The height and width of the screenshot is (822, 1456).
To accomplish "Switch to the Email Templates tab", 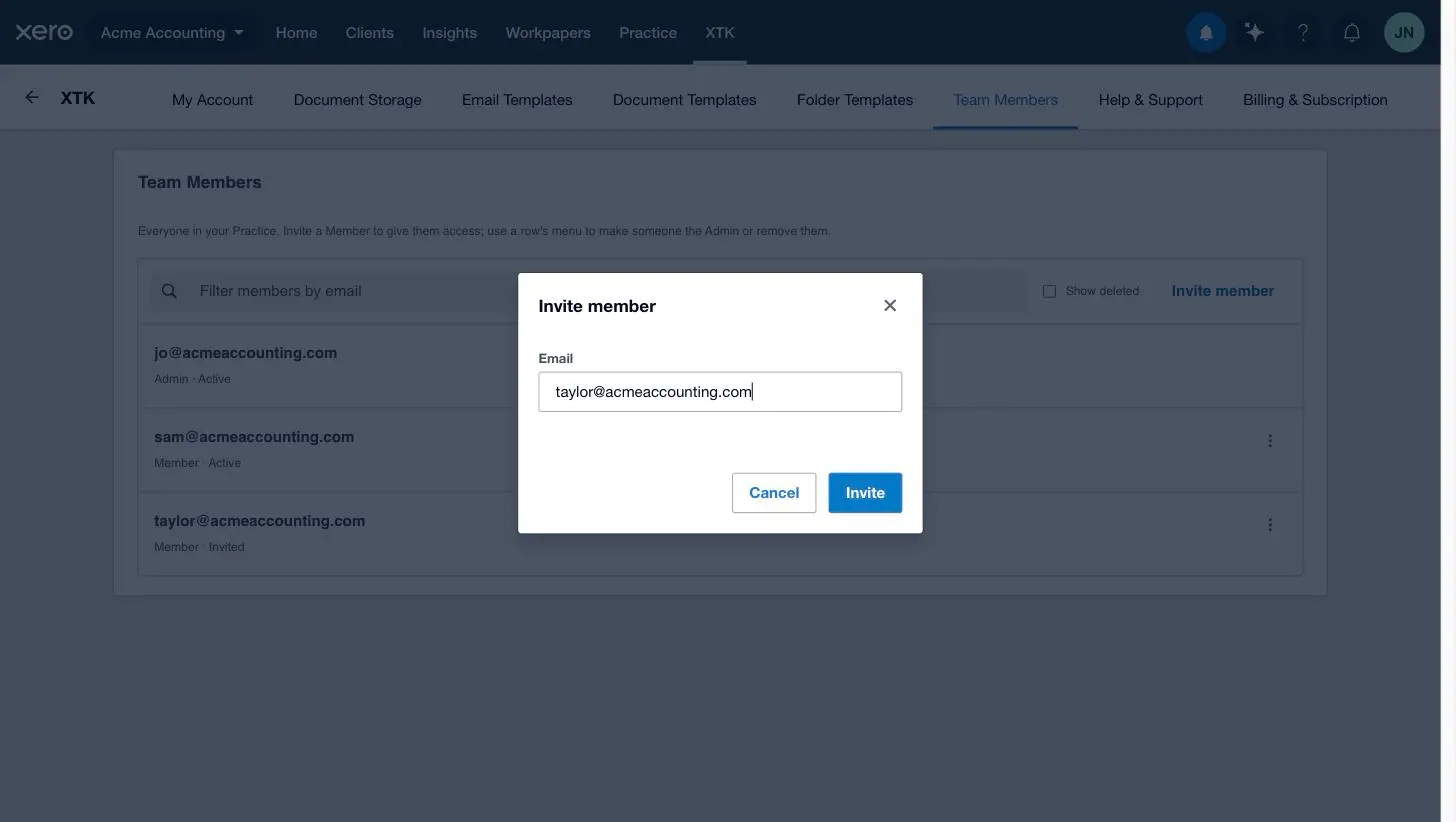I will pos(517,100).
